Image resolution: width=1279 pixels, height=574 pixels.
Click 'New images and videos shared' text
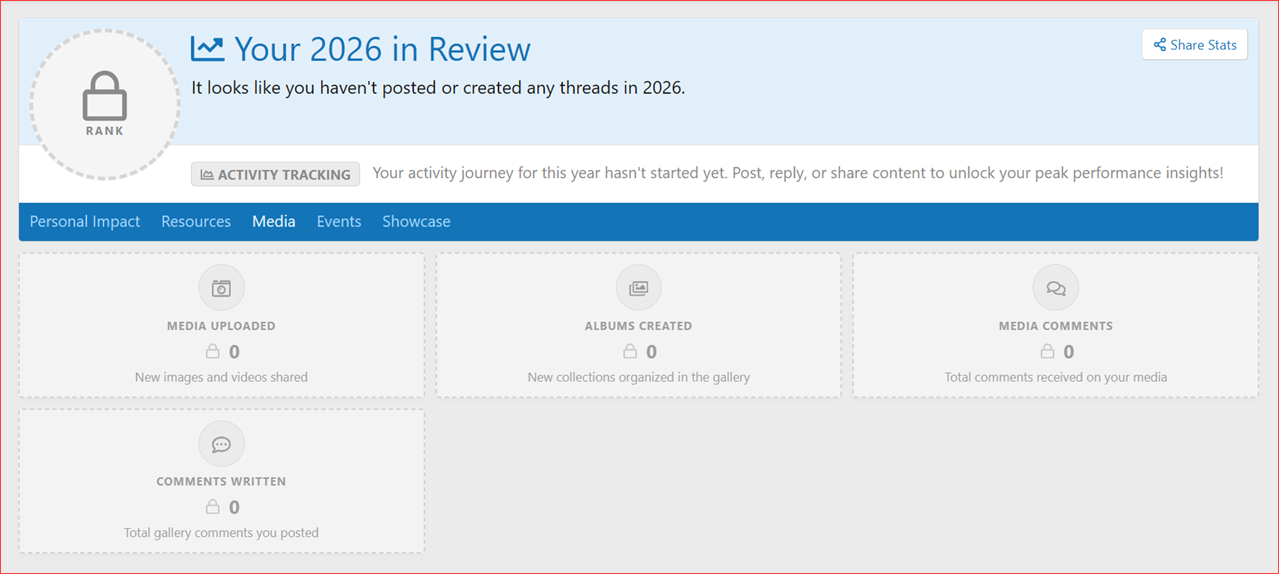[x=221, y=377]
